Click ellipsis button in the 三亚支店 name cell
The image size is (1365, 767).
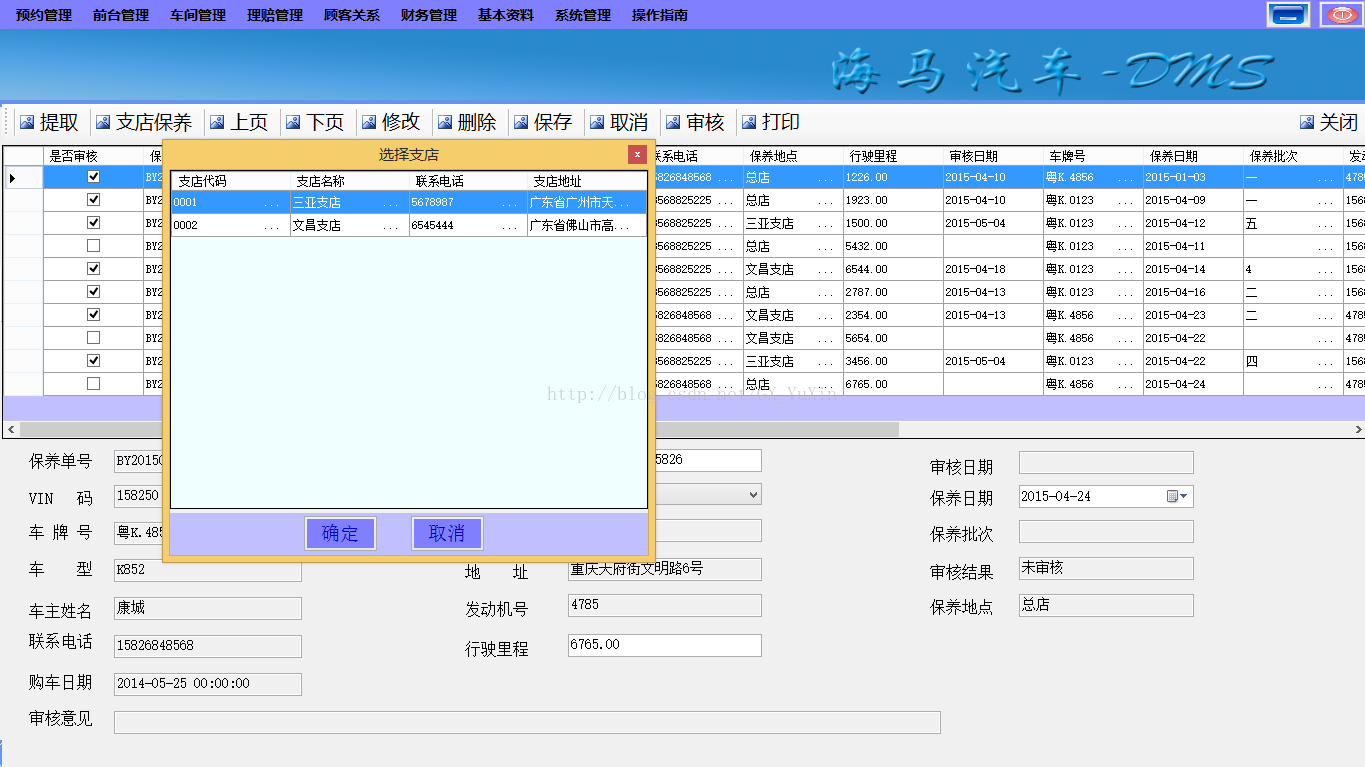tap(391, 202)
